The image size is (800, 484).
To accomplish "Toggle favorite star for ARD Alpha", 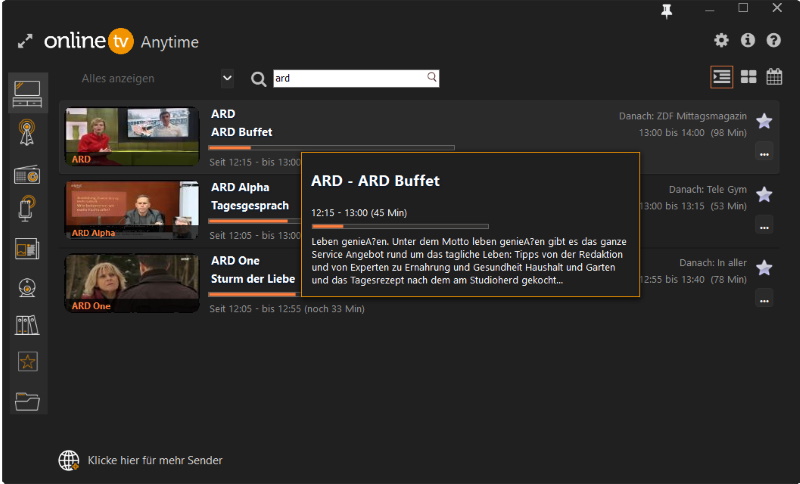I will [764, 195].
